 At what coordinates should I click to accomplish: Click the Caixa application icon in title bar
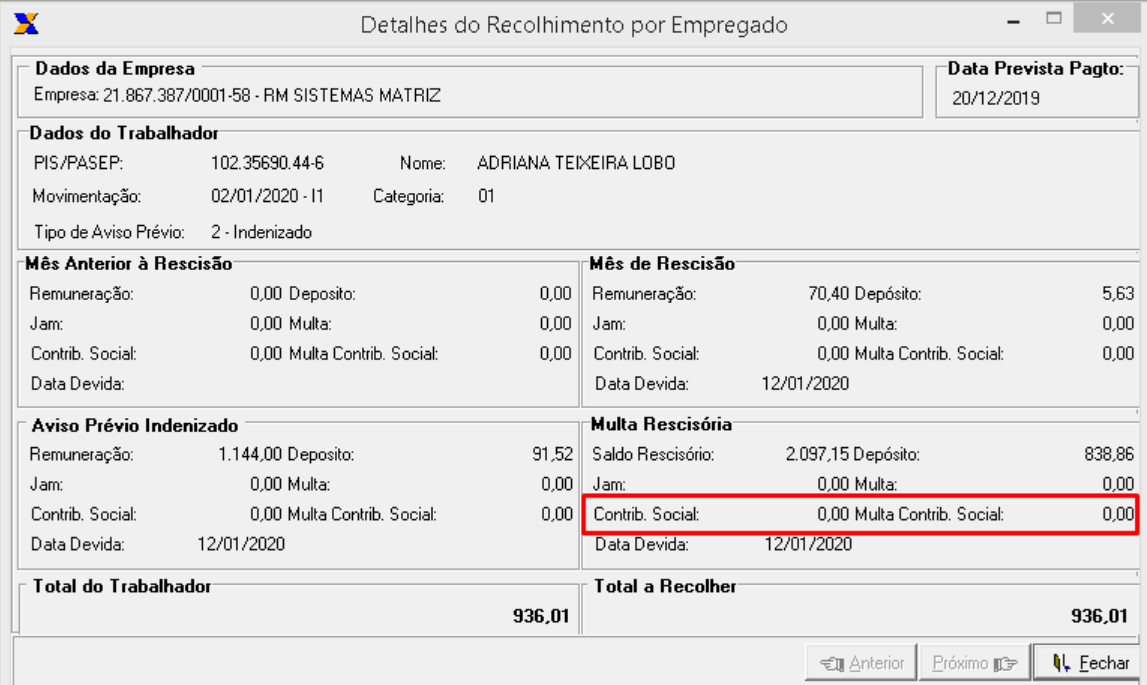[26, 23]
